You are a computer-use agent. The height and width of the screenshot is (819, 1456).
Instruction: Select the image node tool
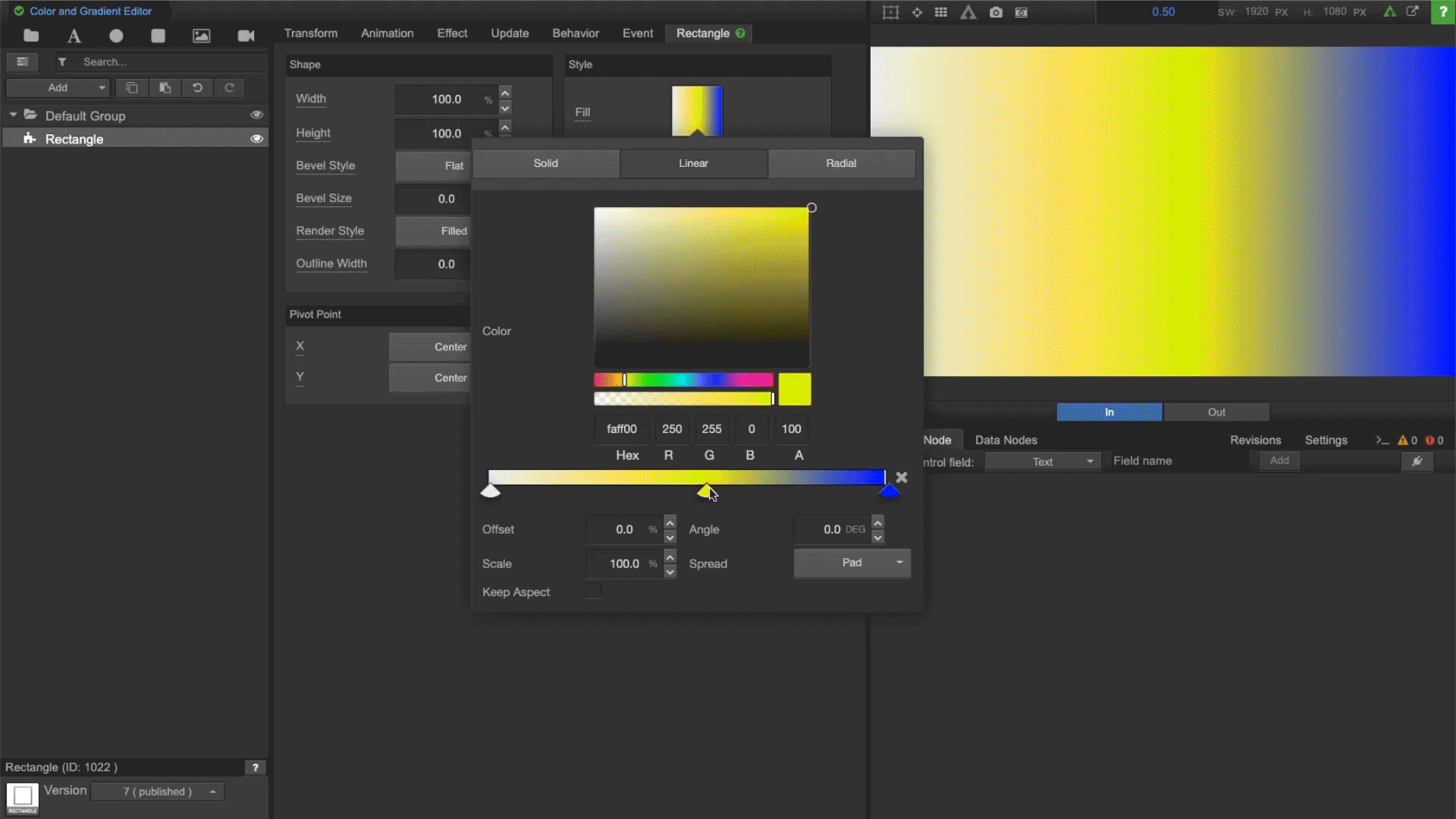click(201, 36)
